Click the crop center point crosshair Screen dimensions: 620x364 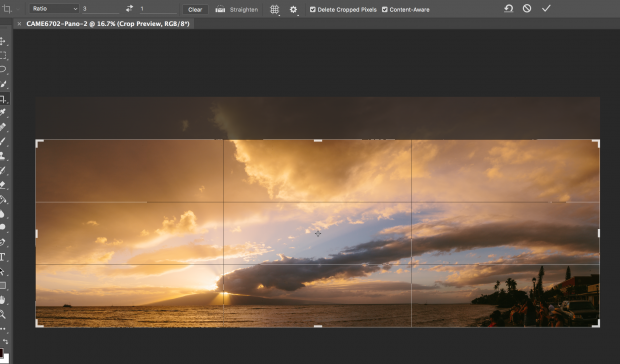coord(318,234)
